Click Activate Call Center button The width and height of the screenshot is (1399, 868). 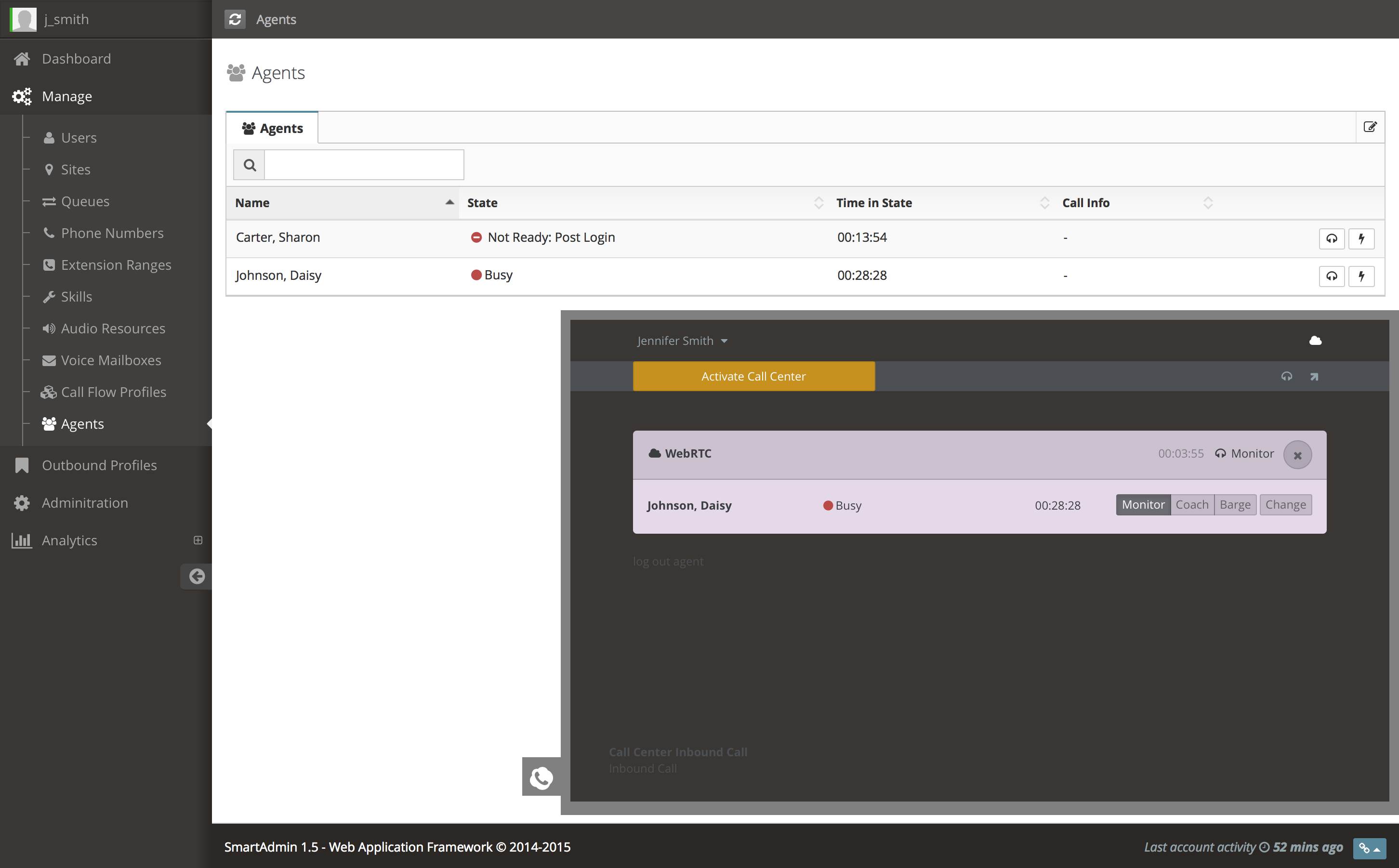753,376
